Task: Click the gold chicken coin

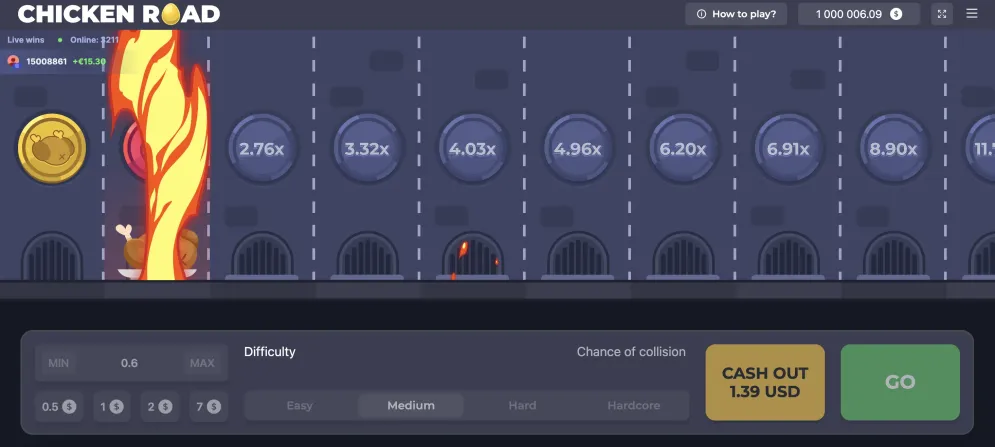Action: (x=51, y=149)
